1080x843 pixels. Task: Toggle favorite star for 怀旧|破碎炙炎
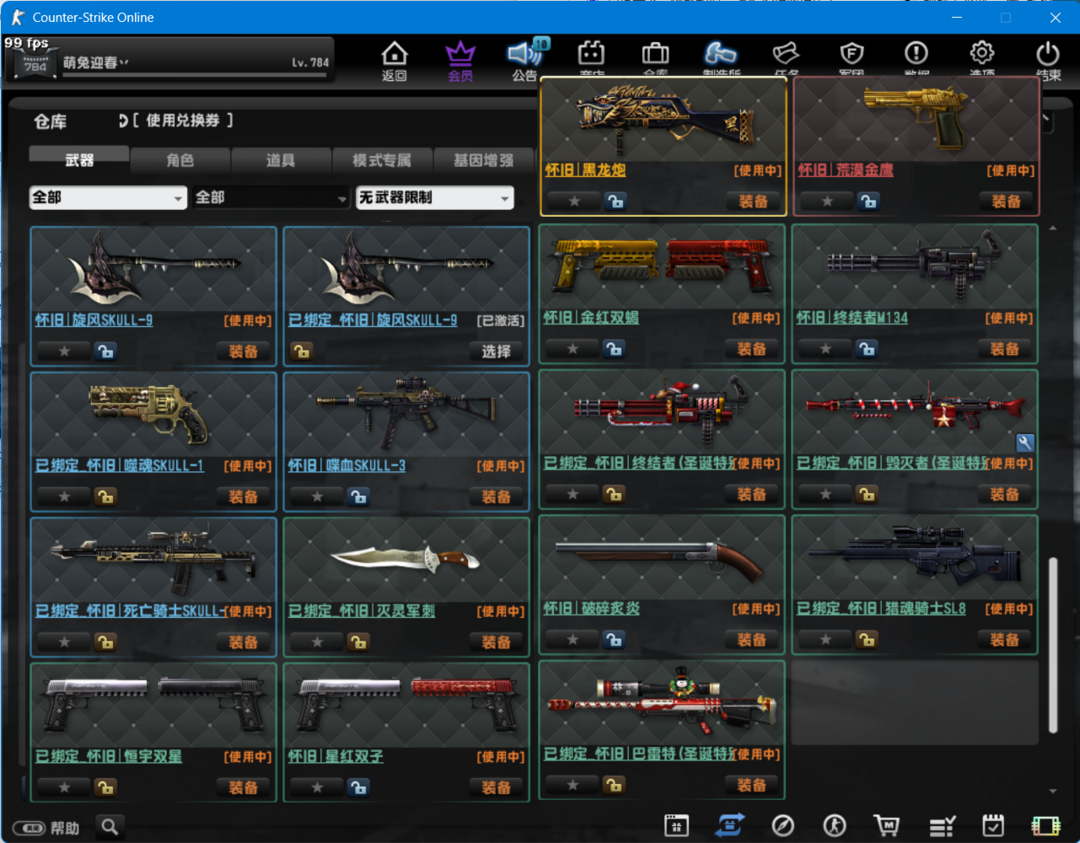point(572,640)
